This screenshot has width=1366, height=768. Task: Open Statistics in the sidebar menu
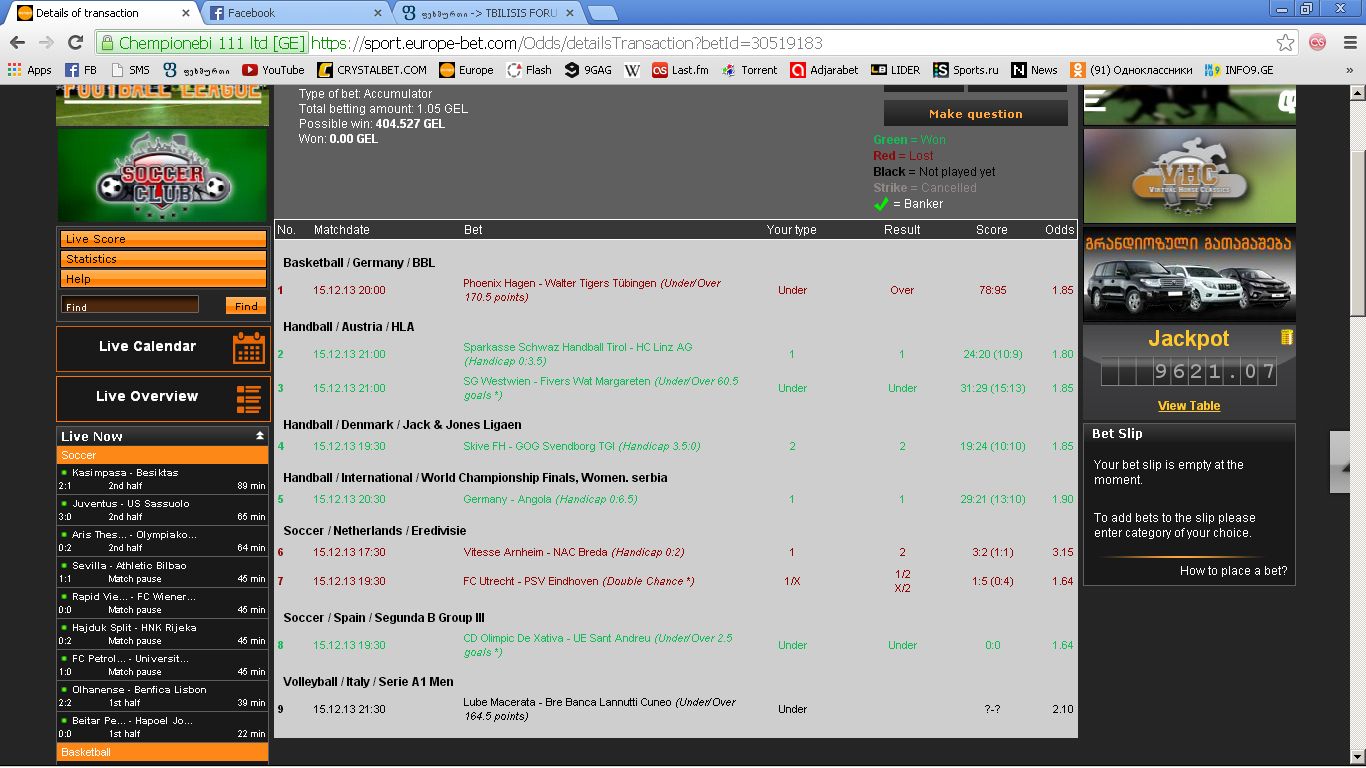163,259
